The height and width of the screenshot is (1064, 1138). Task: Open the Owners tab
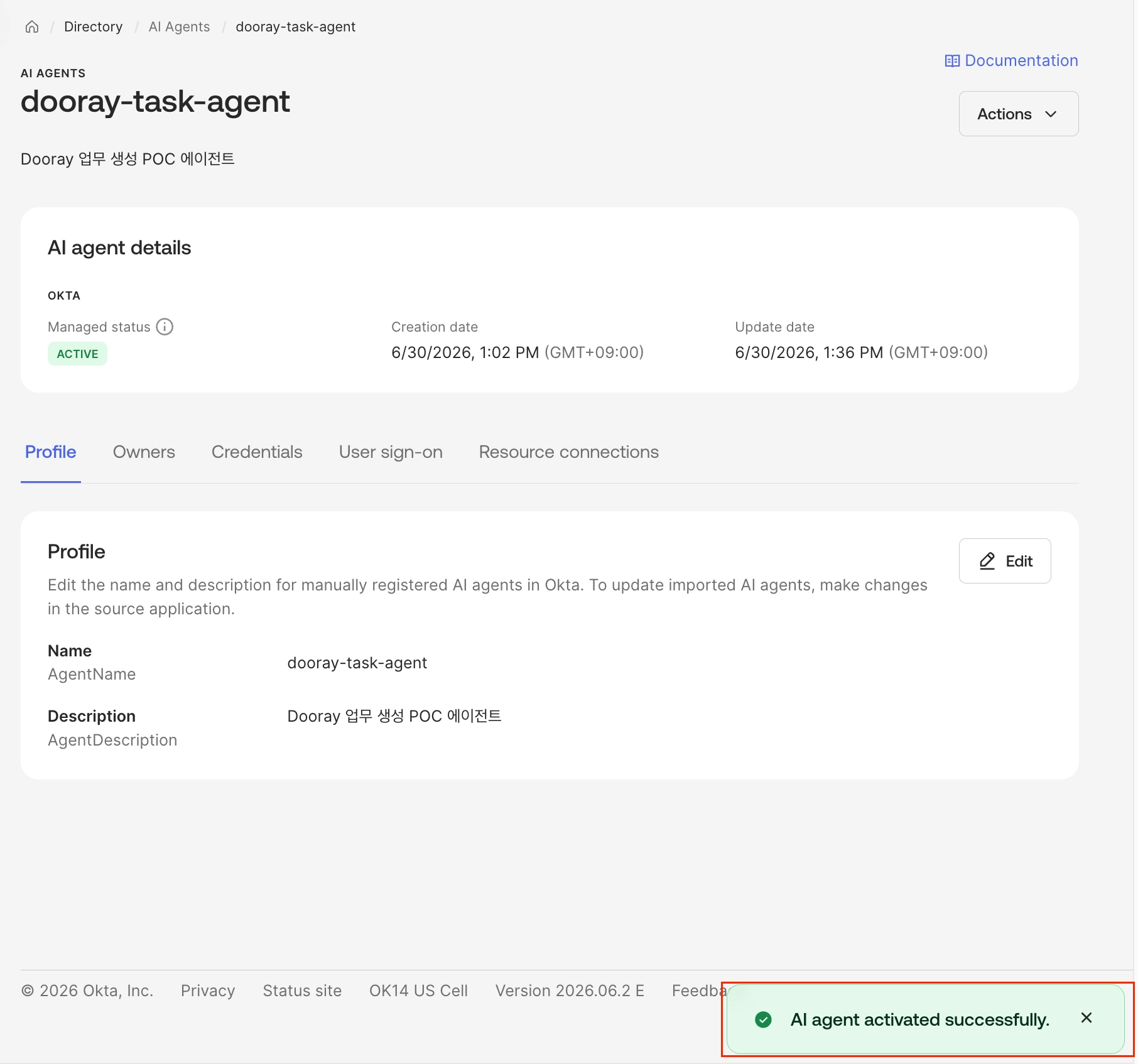144,452
